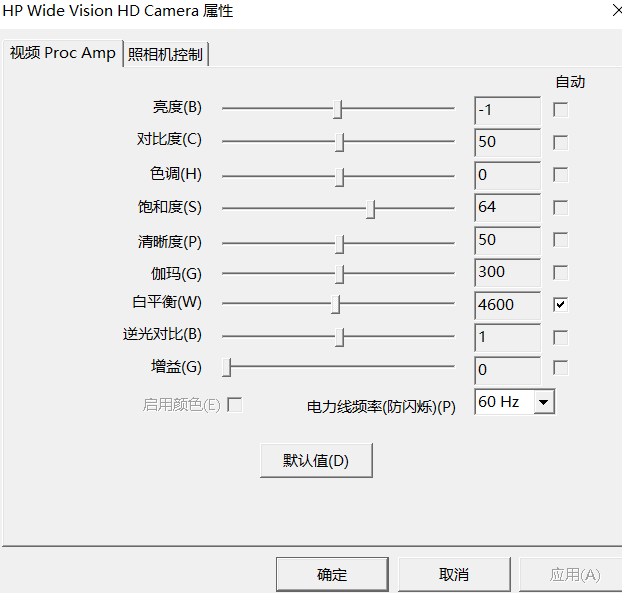Select the 视频 Proc Amp tab

[x=63, y=53]
